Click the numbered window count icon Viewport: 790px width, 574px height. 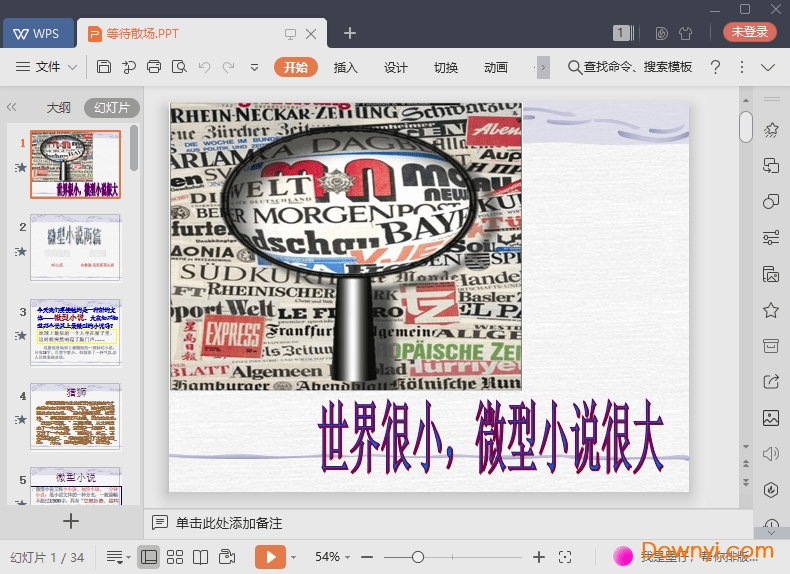tap(623, 33)
